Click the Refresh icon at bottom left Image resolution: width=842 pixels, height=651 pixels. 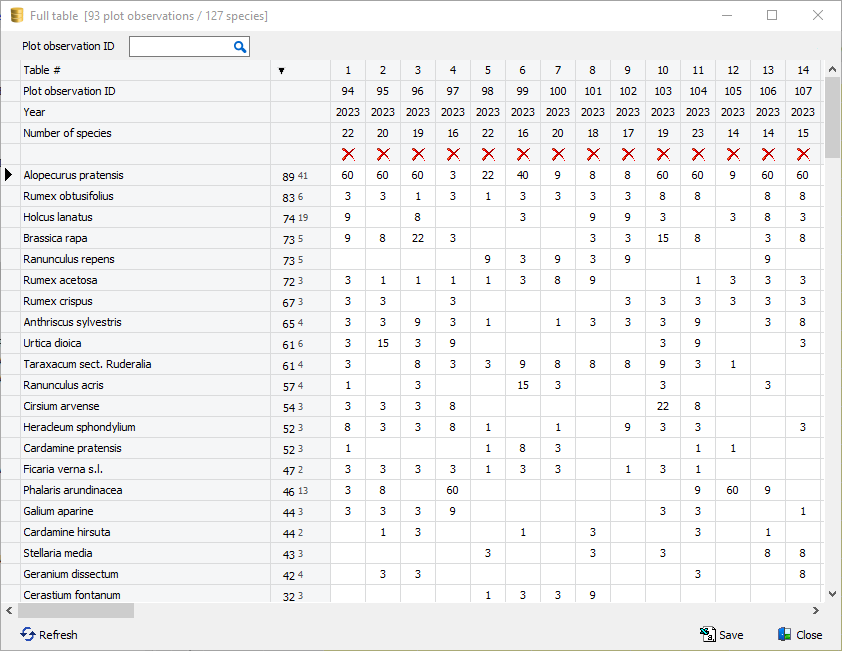pyautogui.click(x=28, y=635)
